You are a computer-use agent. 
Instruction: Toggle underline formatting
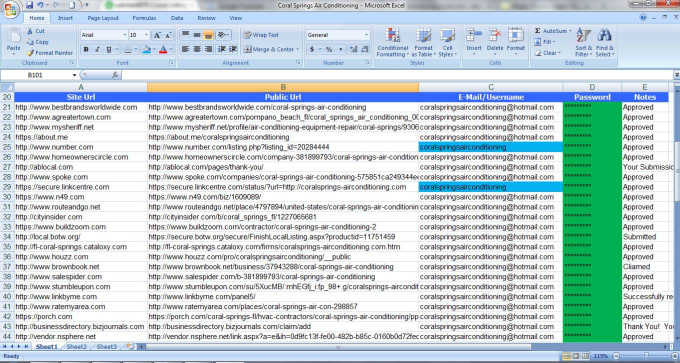tap(108, 49)
